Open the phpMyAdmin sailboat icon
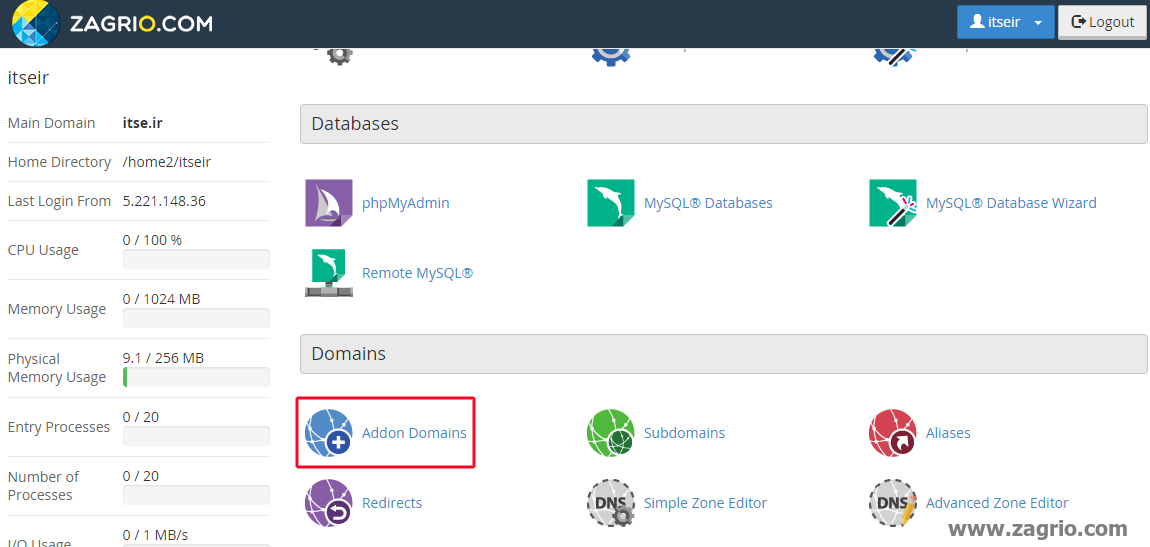Image resolution: width=1150 pixels, height=547 pixels. 329,203
